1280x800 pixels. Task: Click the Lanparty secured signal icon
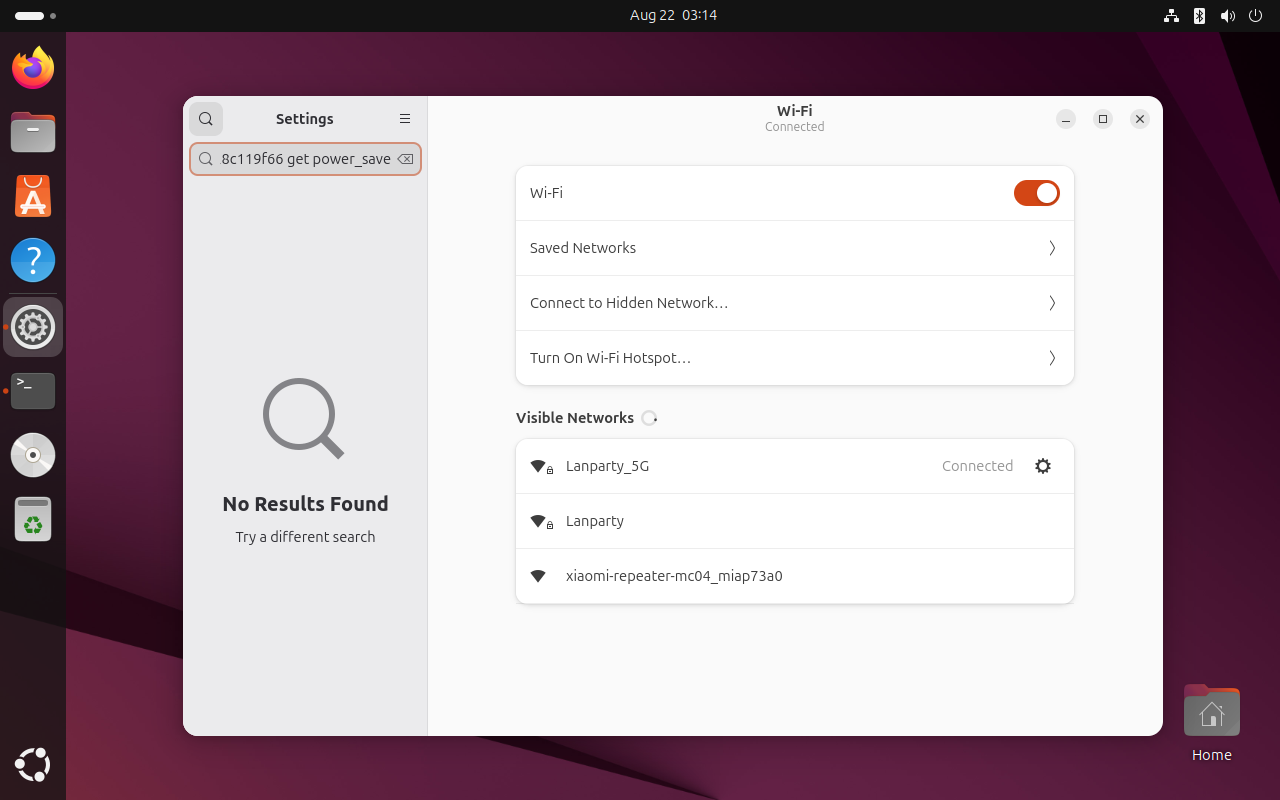(x=541, y=521)
